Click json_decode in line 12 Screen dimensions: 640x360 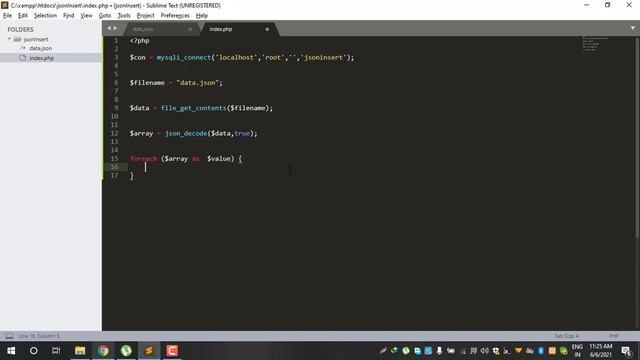186,133
